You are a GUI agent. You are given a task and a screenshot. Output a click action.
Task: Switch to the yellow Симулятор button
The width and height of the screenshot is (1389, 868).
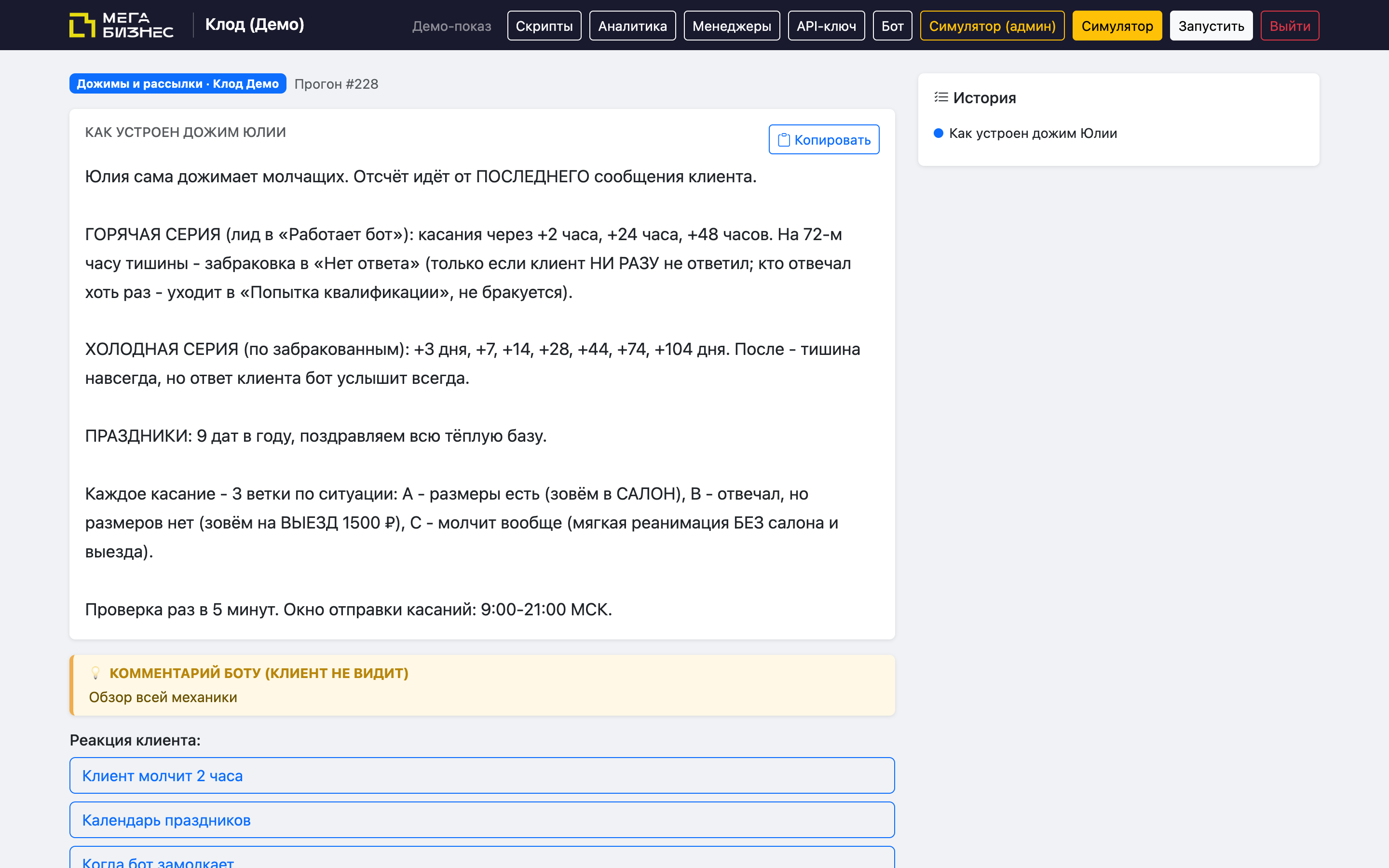1117,26
